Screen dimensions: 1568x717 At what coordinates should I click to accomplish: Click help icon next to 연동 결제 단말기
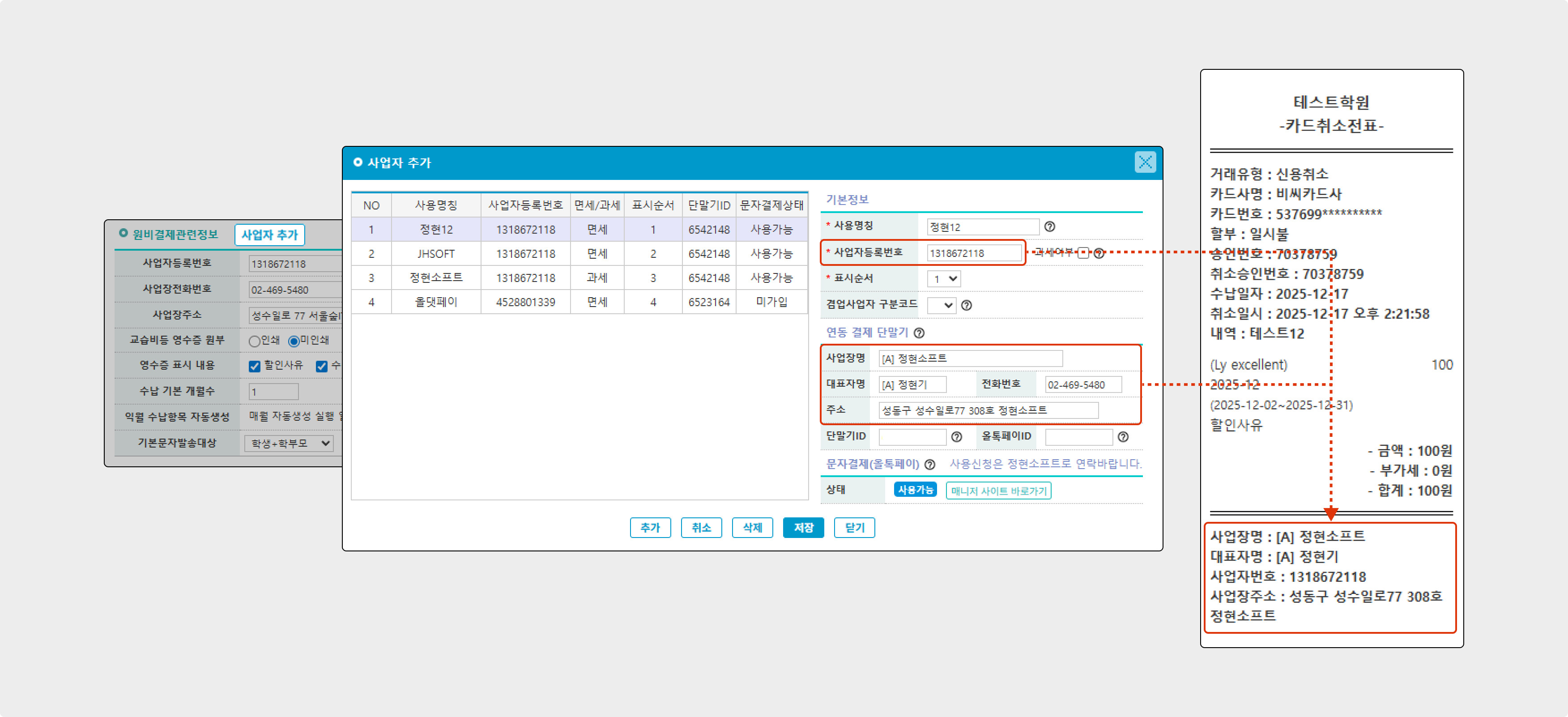(x=919, y=333)
